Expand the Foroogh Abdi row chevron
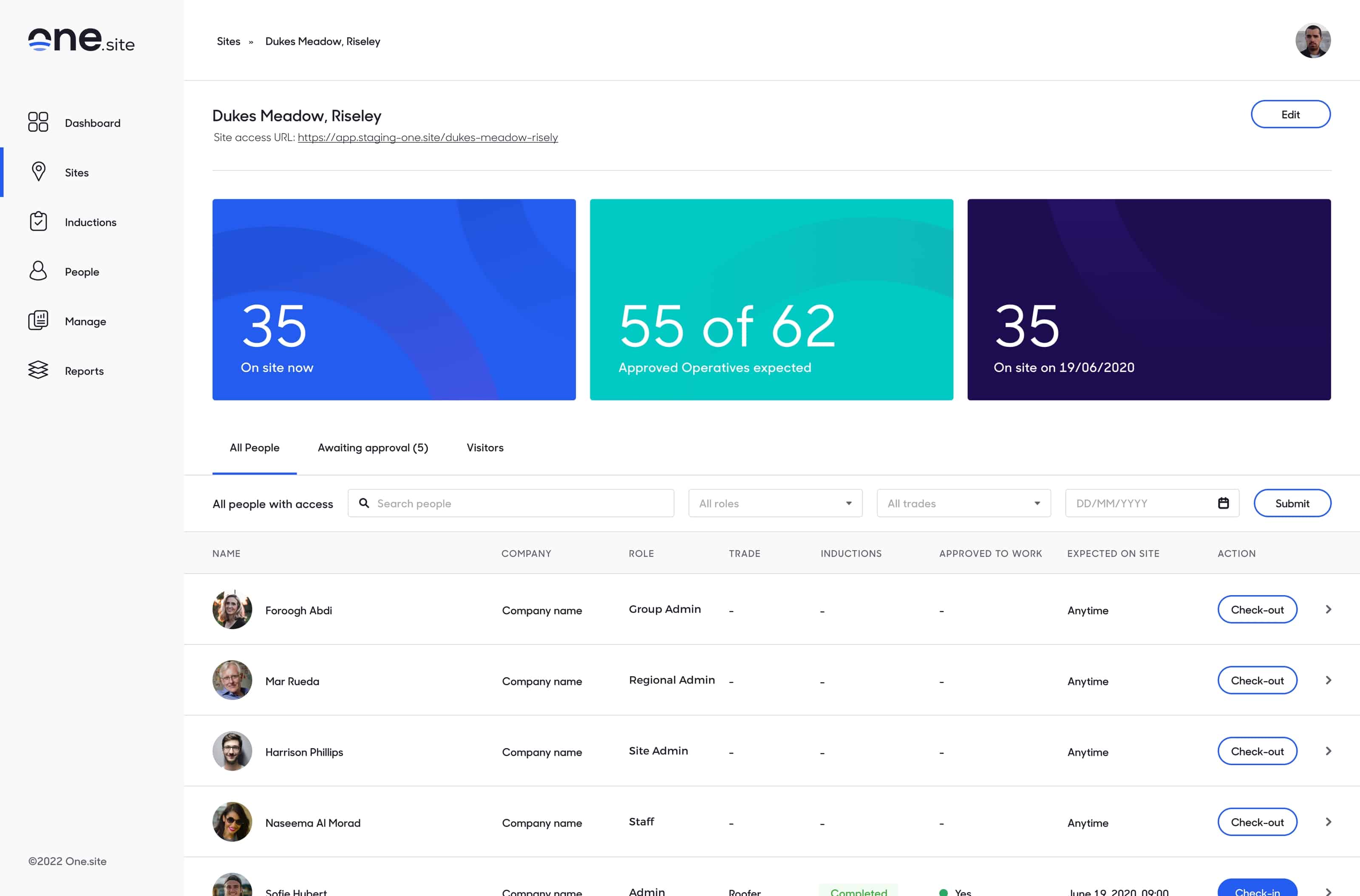Screen dimensions: 1360x896 1328,609
